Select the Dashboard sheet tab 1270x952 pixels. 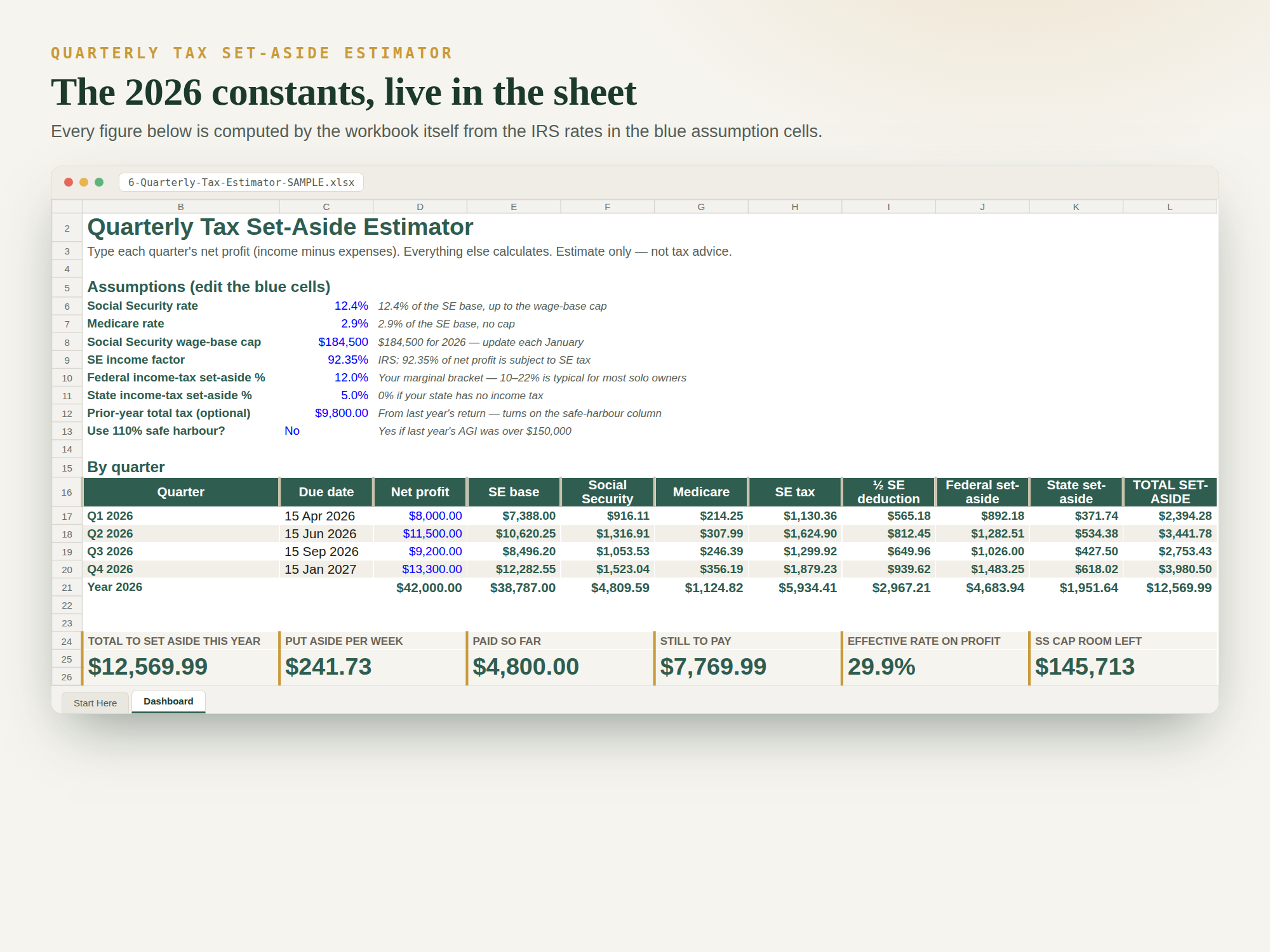coord(168,701)
